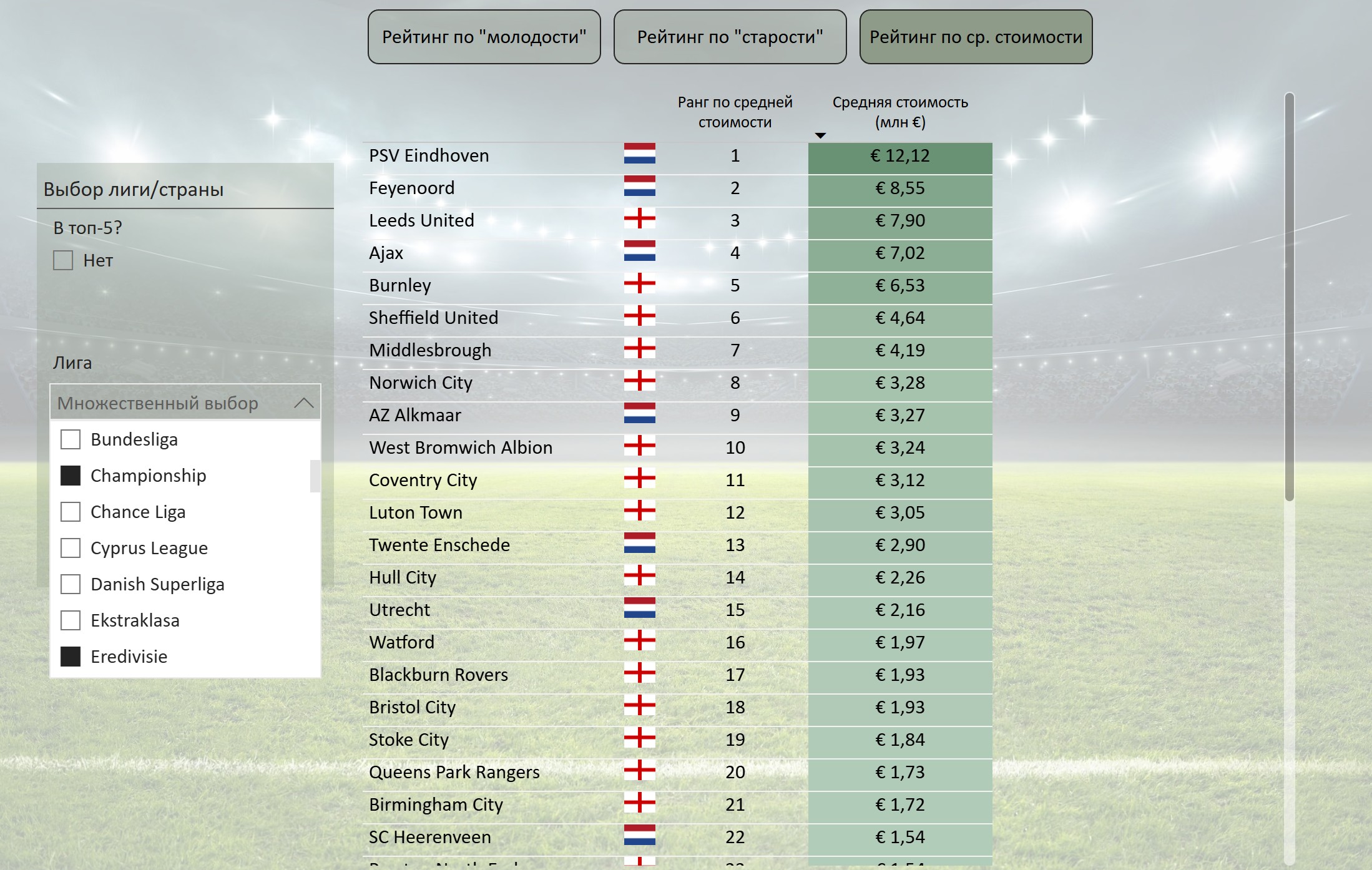Select the 'Рейтинг по ср. стоимости' button
This screenshot has height=870, width=1372.
coord(976,37)
